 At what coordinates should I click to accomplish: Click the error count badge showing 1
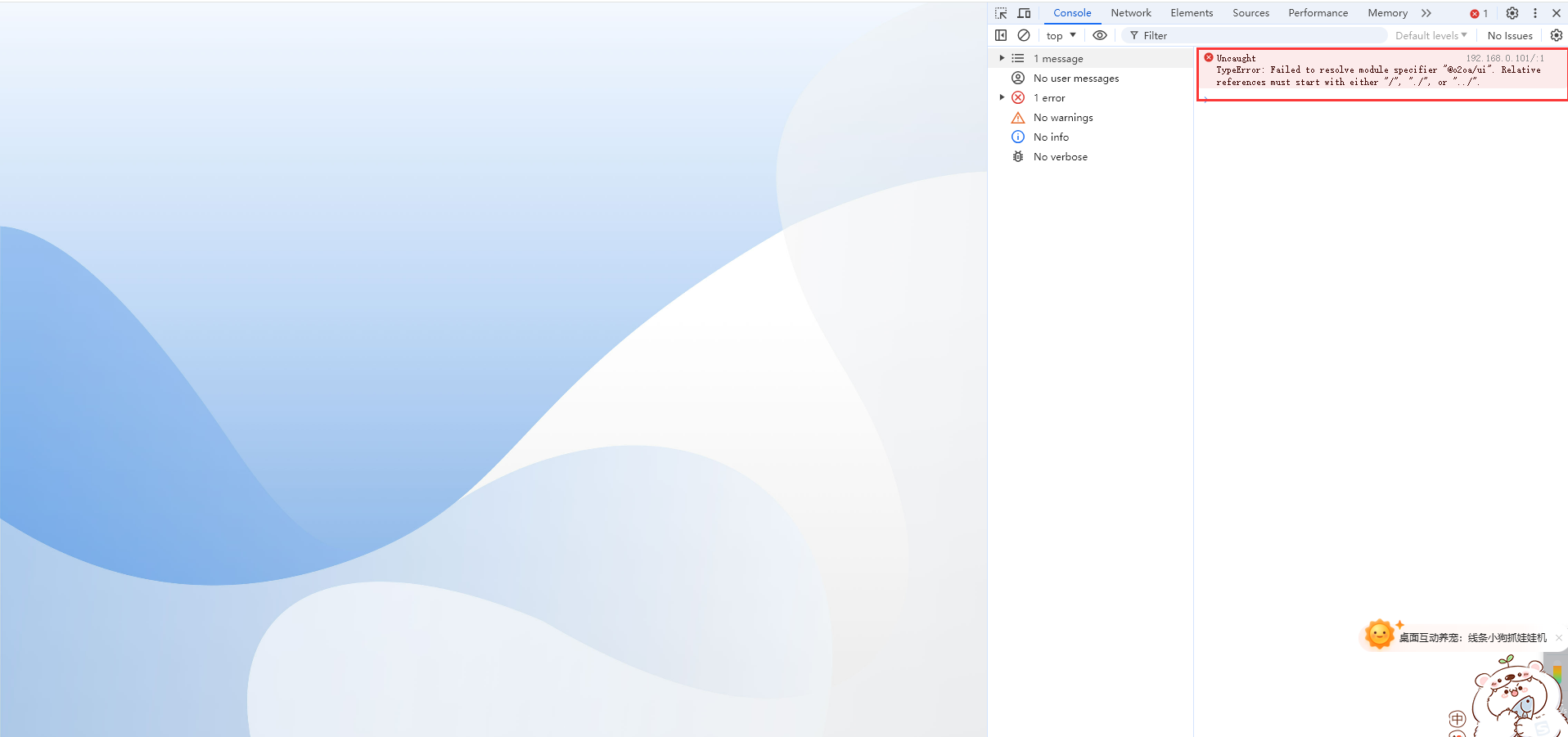point(1476,13)
